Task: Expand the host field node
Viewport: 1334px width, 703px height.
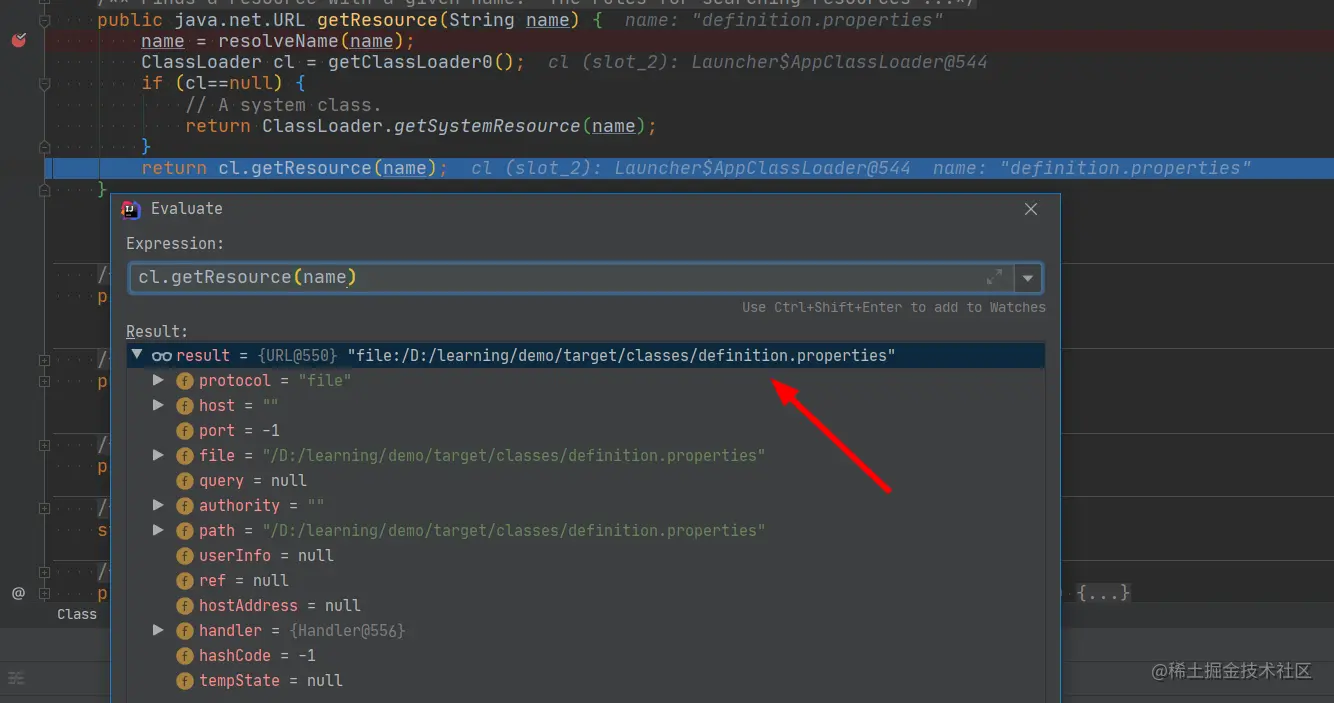Action: 158,406
